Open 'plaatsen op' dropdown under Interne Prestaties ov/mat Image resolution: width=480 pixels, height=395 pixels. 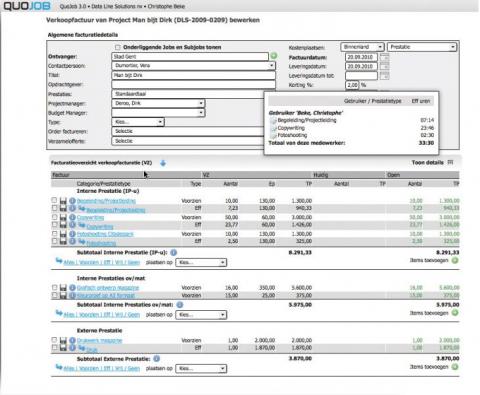pyautogui.click(x=201, y=315)
